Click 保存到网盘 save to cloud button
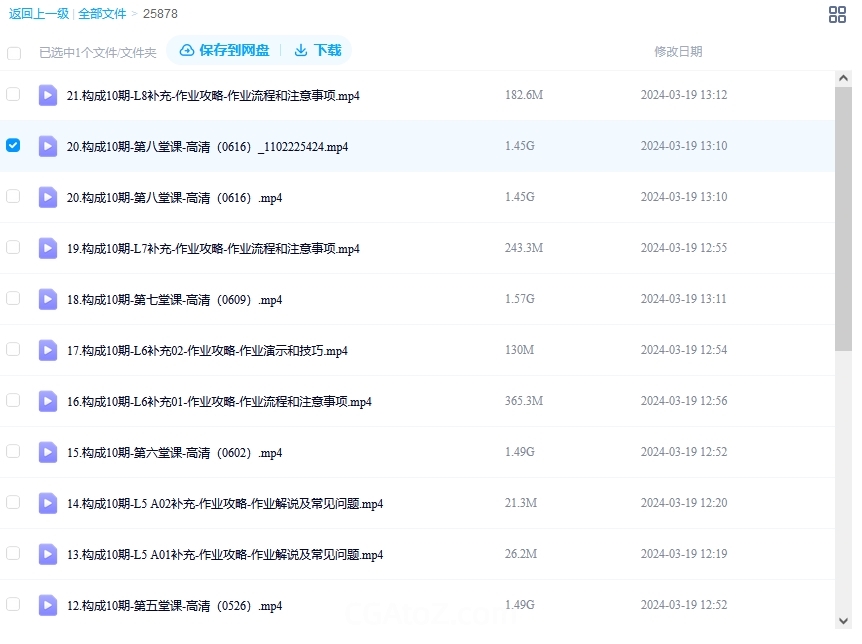 [224, 50]
